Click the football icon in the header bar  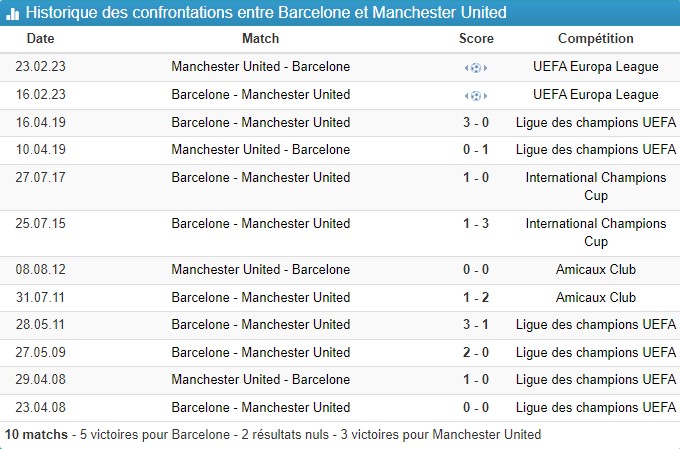click(14, 13)
